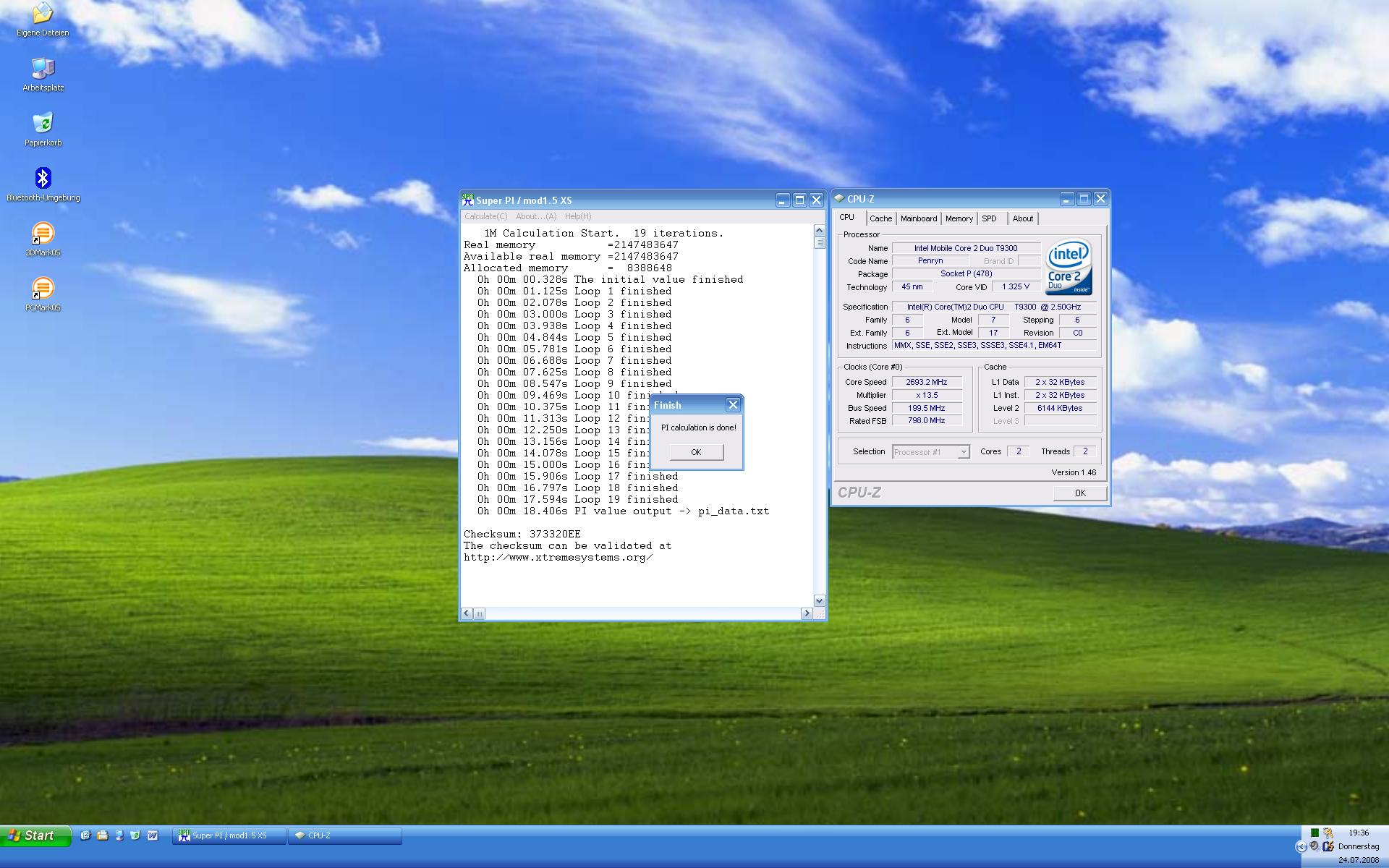
Task: Click the Super PI vertical scrollbar down arrow
Action: coord(819,600)
